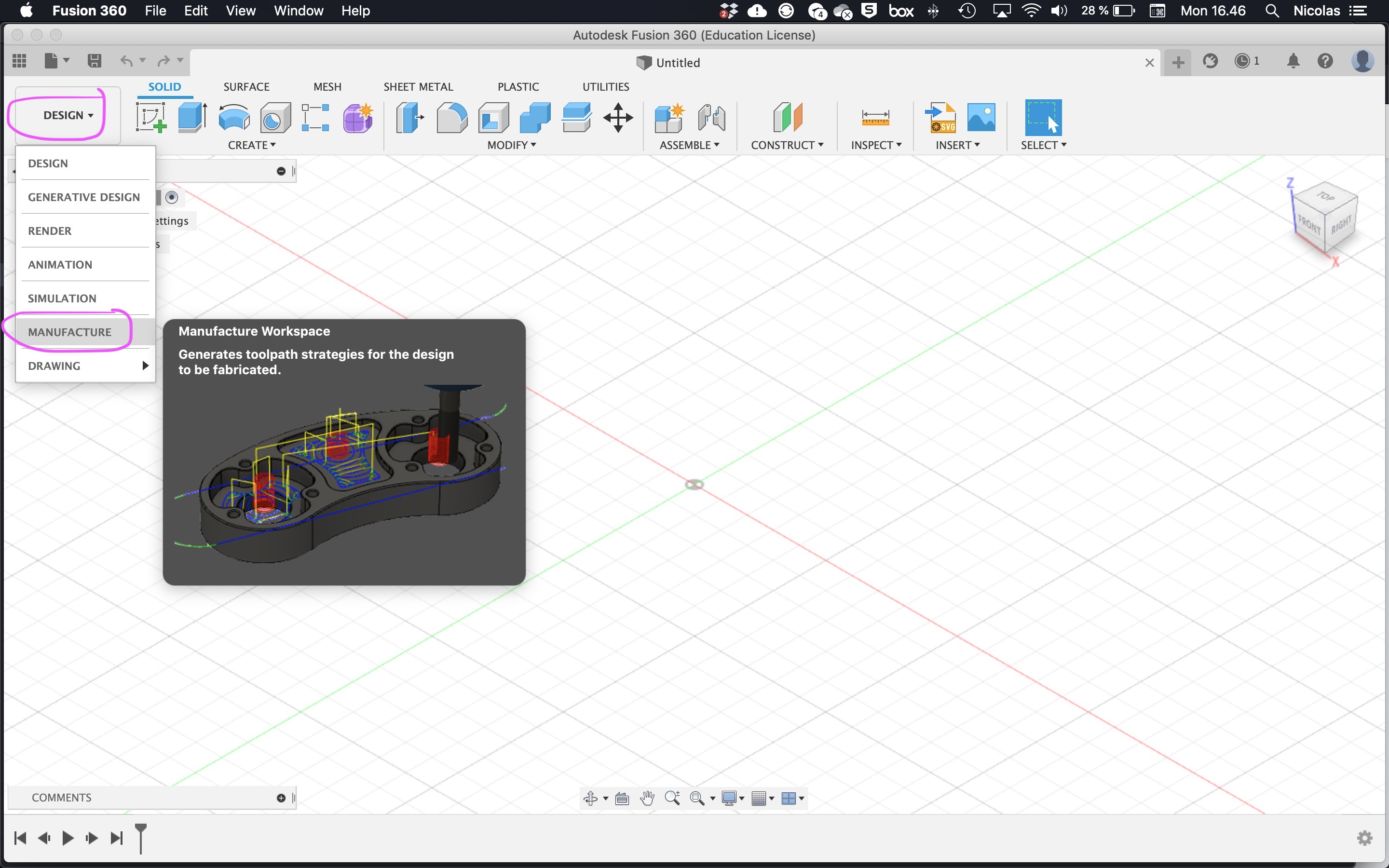Image resolution: width=1389 pixels, height=868 pixels.
Task: Click the Rectangular Pattern icon
Action: pos(316,118)
